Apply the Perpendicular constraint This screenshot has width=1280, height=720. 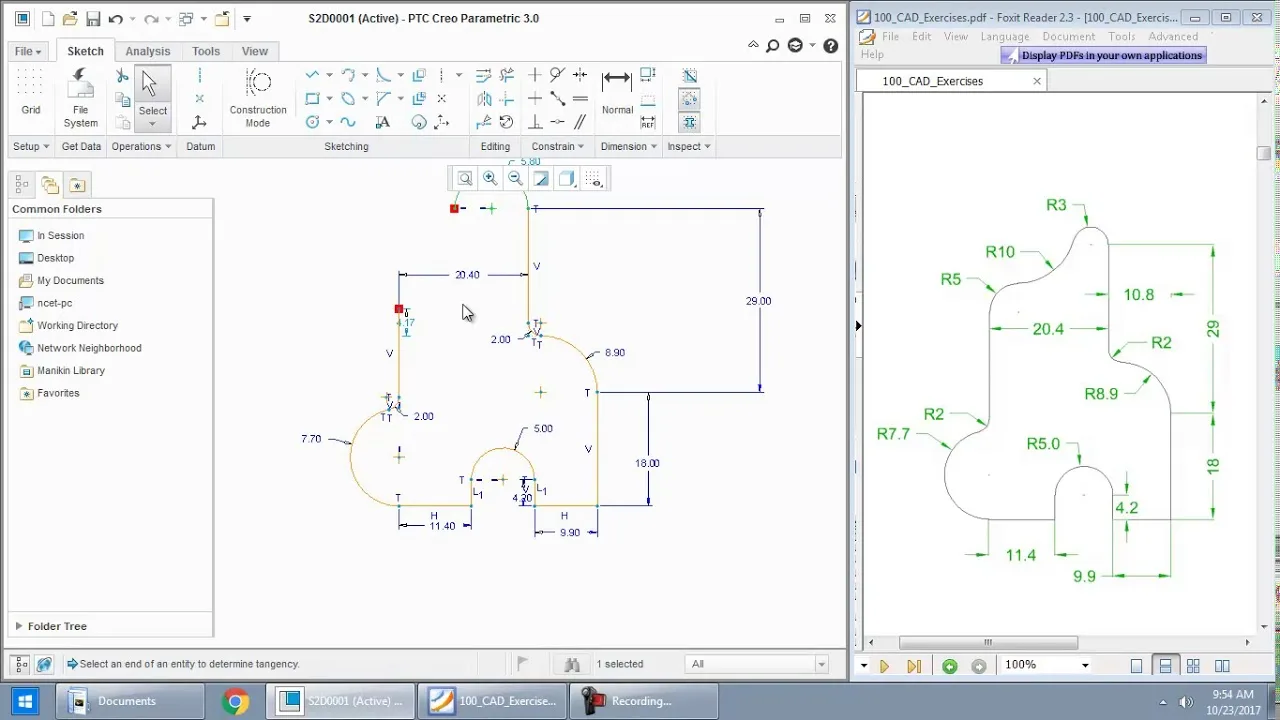(535, 122)
